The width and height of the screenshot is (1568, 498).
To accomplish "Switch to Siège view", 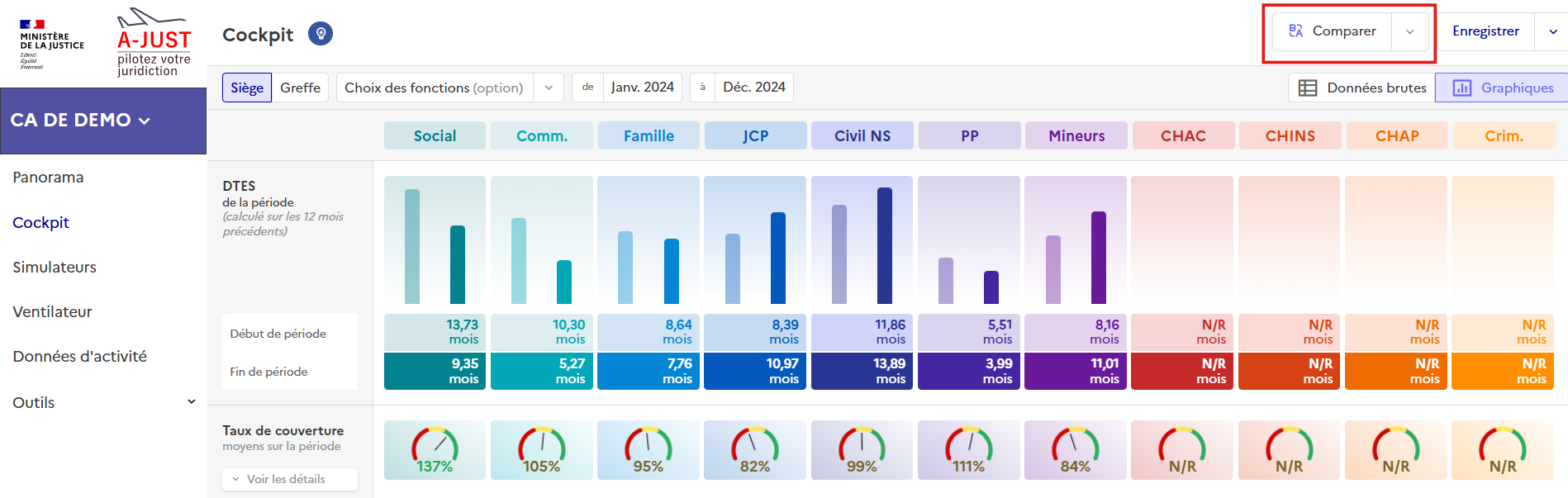I will (247, 88).
